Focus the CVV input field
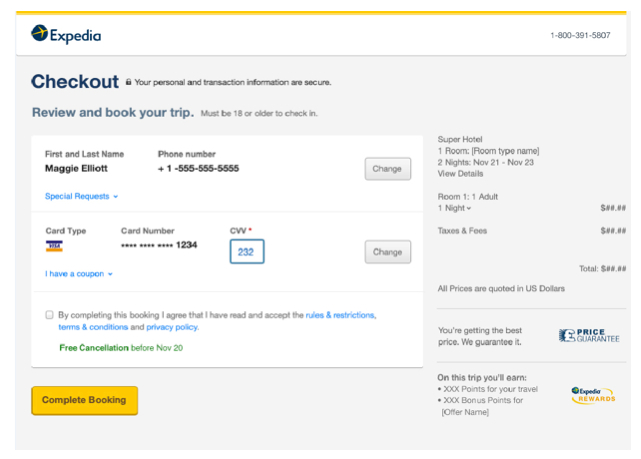 point(246,252)
